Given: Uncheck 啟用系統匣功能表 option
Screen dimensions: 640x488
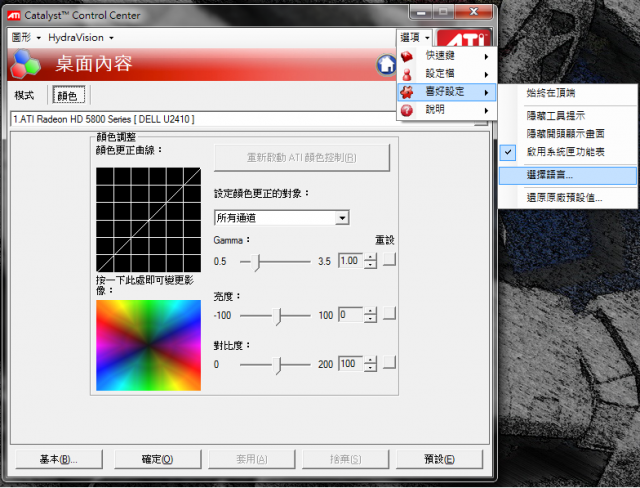Looking at the screenshot, I should point(568,152).
